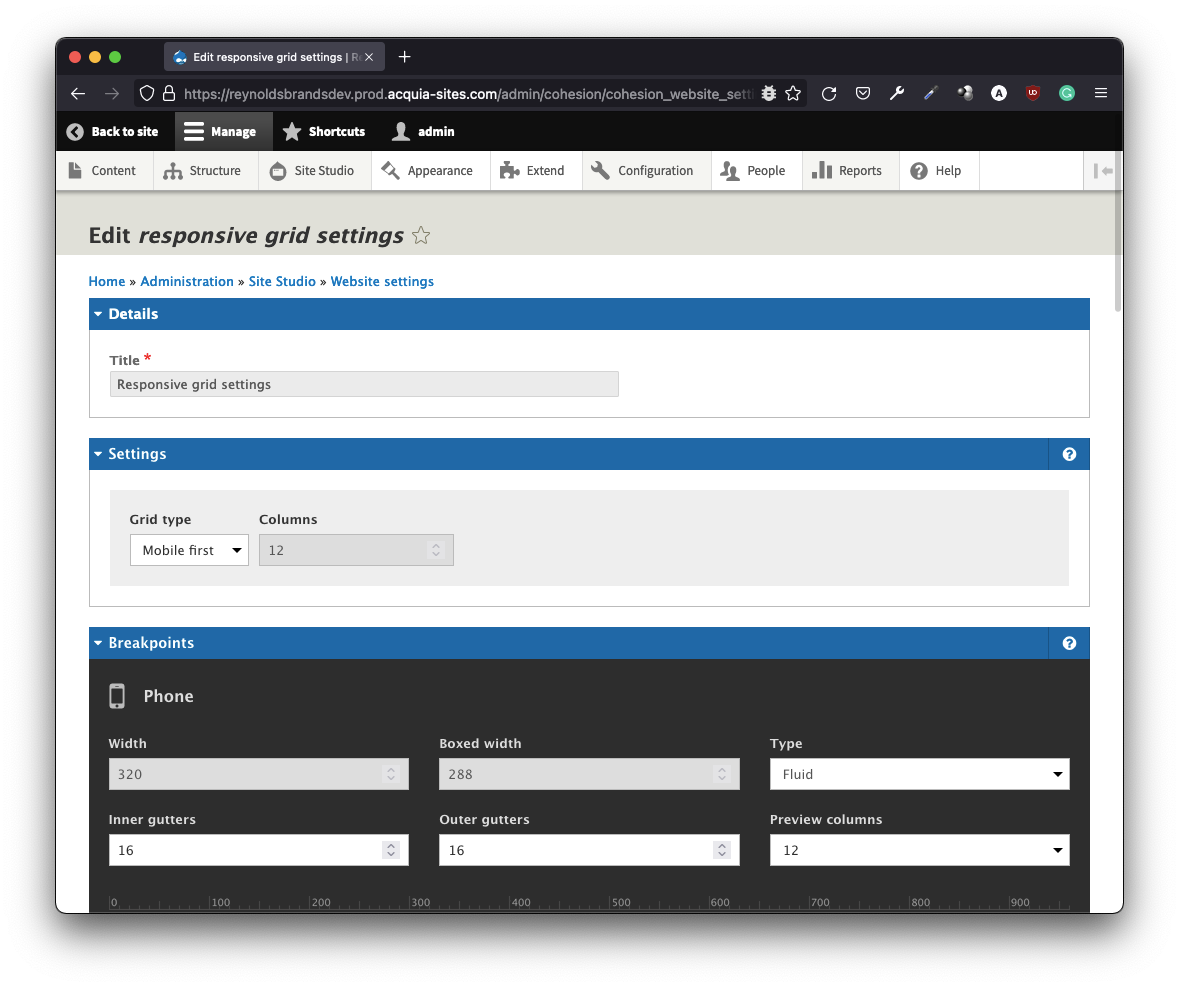Reload the page in the browser
1179x987 pixels.
[x=829, y=93]
